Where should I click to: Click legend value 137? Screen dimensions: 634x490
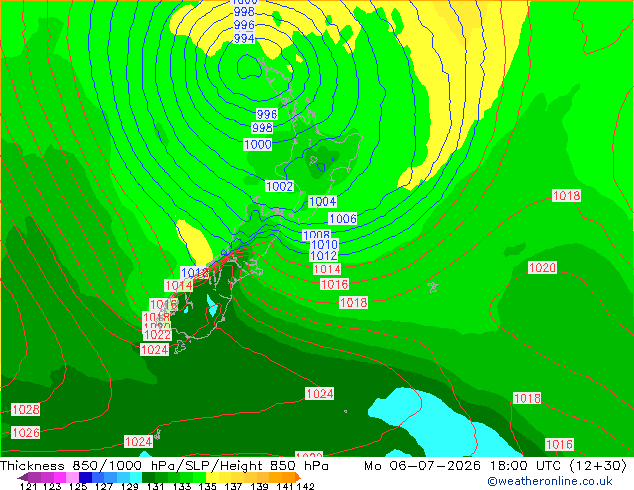click(234, 486)
